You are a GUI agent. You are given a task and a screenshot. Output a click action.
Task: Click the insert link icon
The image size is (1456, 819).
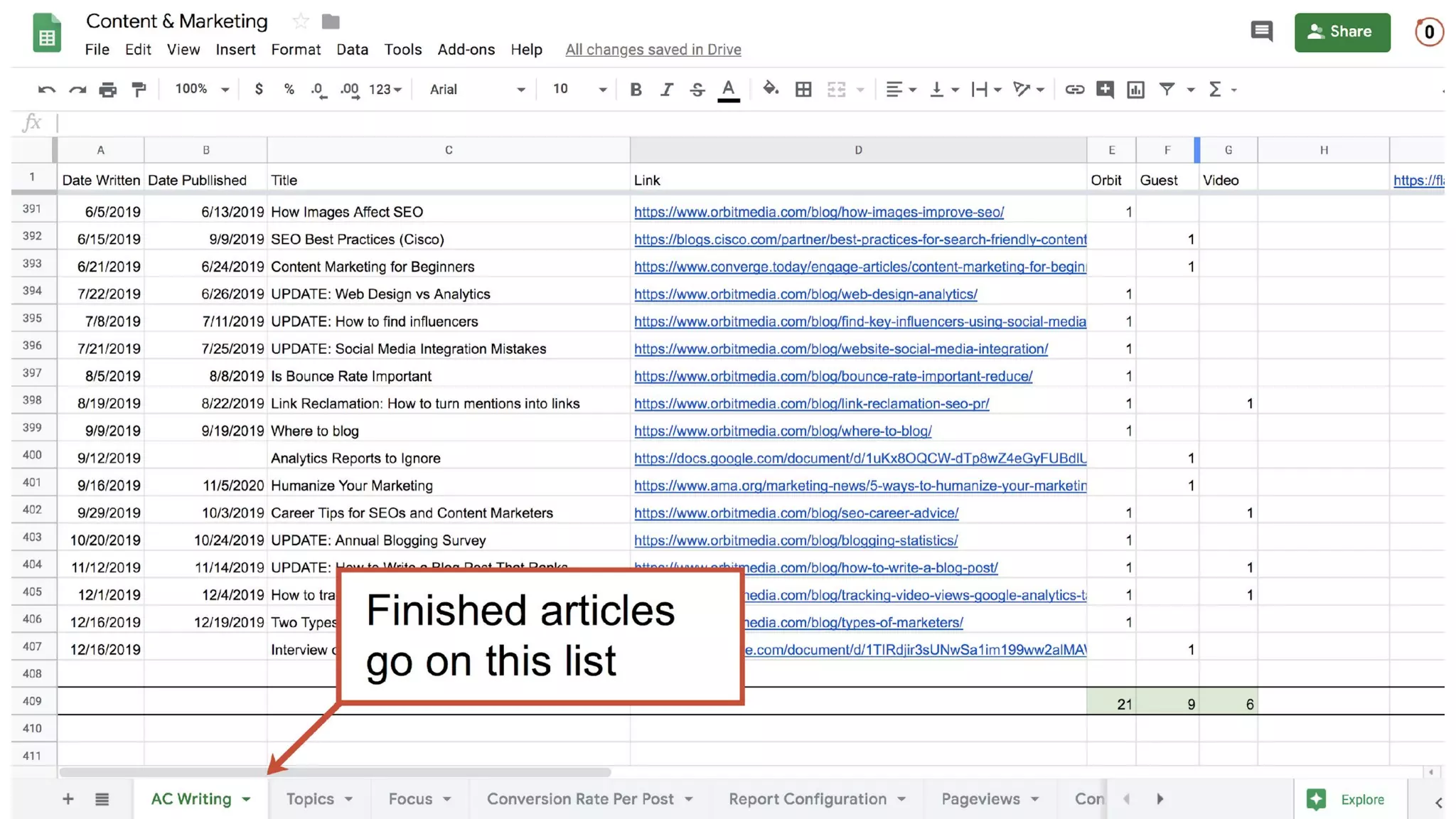pyautogui.click(x=1074, y=90)
